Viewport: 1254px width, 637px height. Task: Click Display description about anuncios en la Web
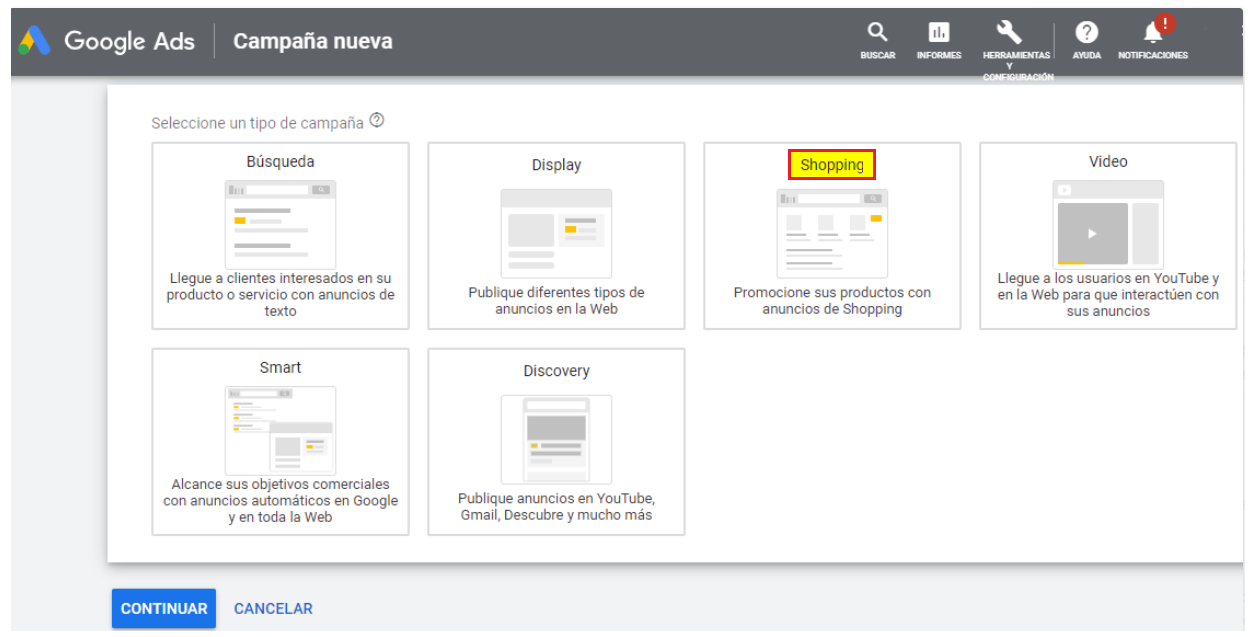click(x=556, y=301)
